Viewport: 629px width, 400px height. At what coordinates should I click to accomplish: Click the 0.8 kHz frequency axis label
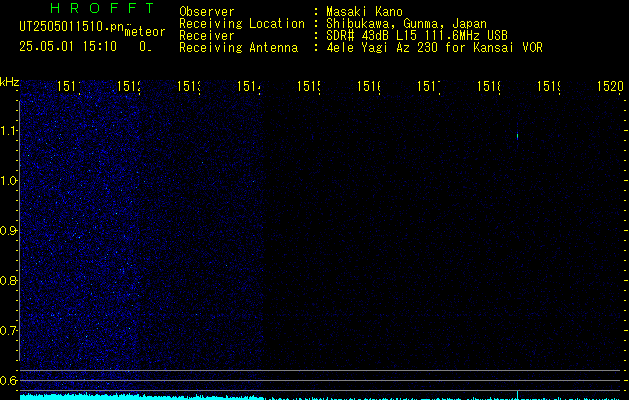tap(8, 280)
